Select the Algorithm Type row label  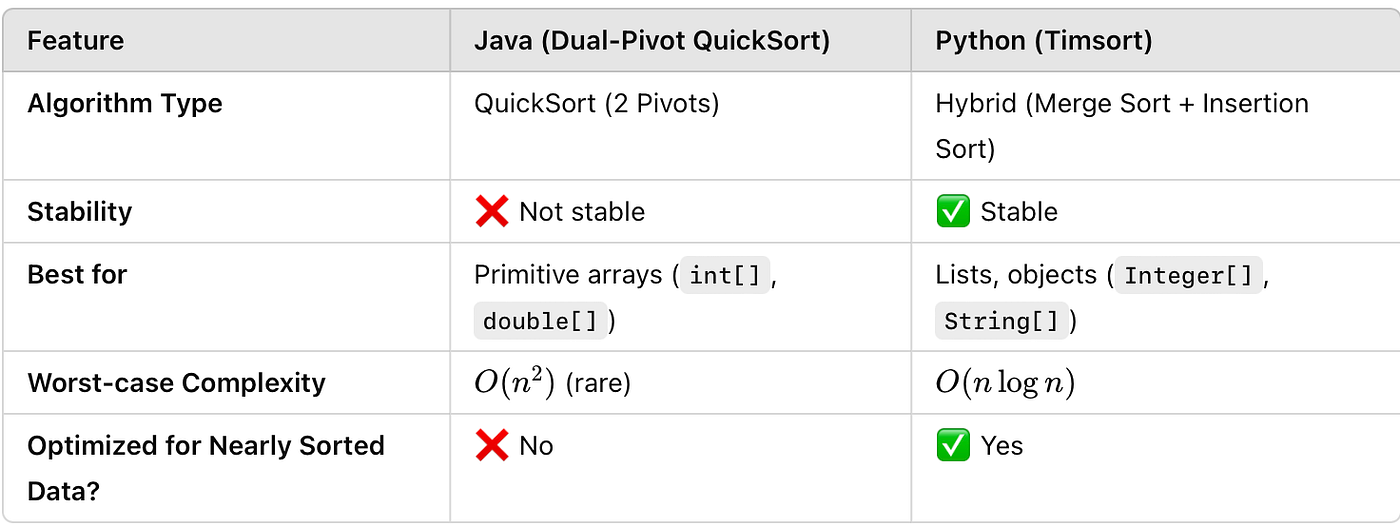pos(125,104)
